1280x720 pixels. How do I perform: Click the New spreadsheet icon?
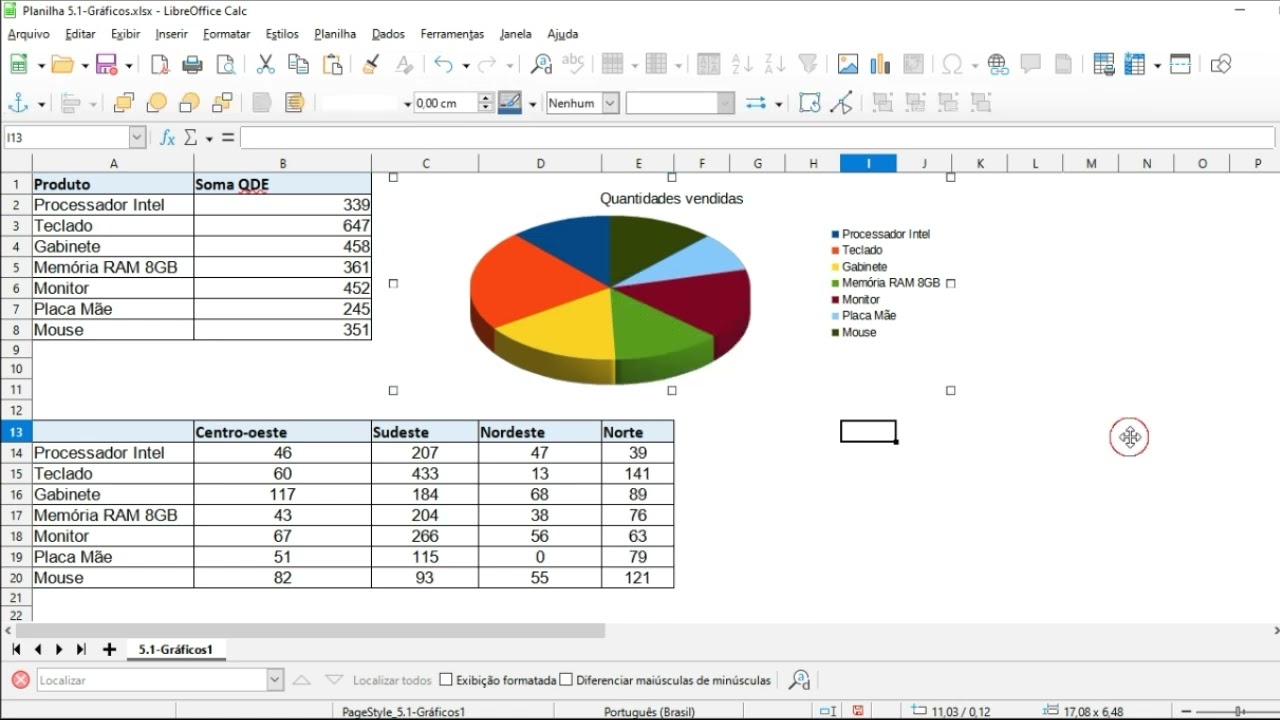(x=18, y=64)
